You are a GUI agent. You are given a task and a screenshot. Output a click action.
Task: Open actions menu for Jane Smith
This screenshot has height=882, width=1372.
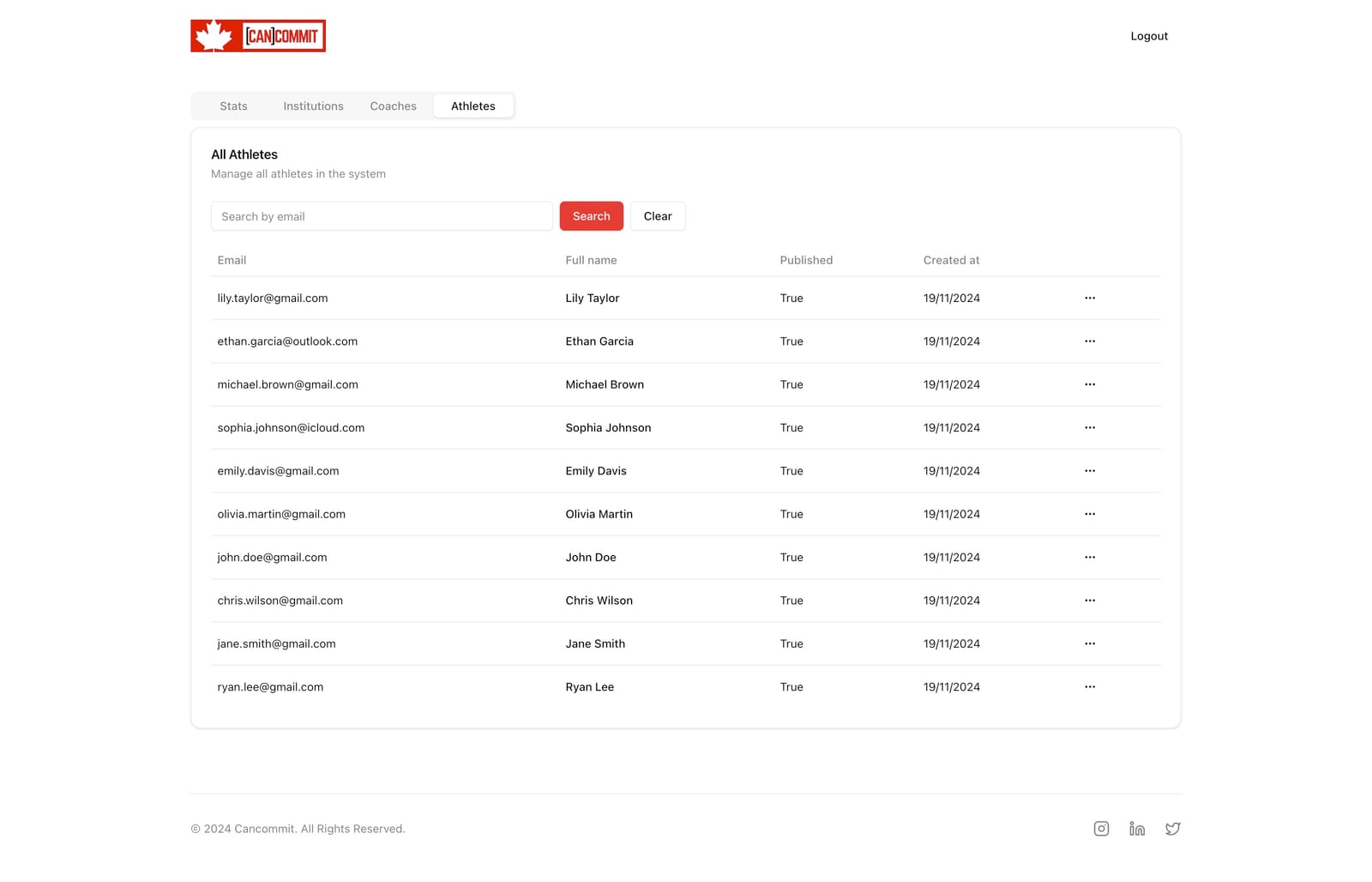[x=1090, y=643]
